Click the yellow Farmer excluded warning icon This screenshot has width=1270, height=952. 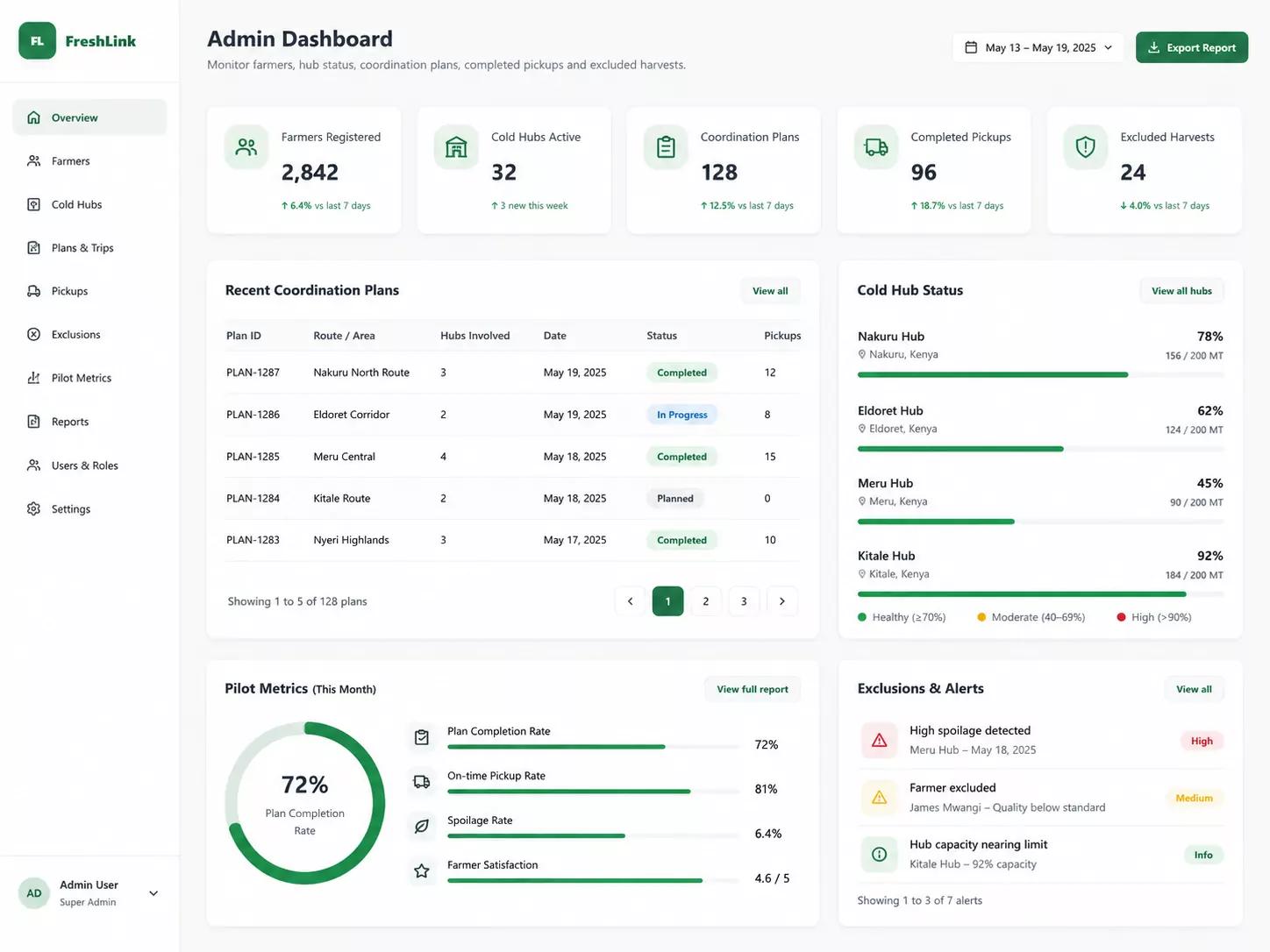click(879, 798)
